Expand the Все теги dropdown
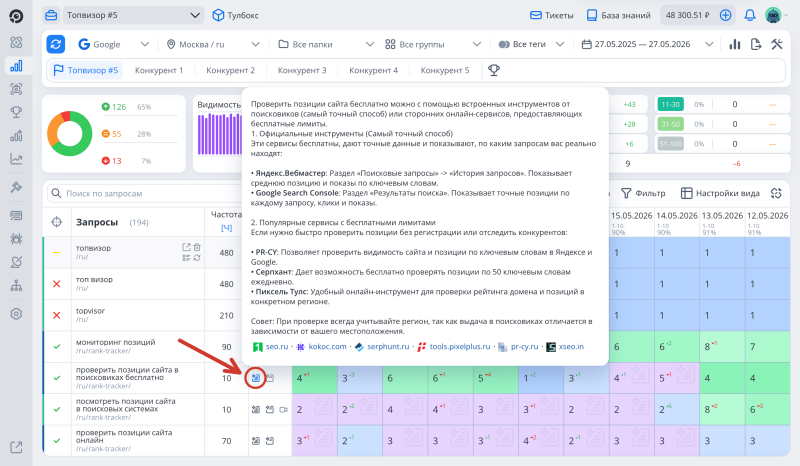Image resolution: width=800 pixels, height=466 pixels. pos(531,44)
